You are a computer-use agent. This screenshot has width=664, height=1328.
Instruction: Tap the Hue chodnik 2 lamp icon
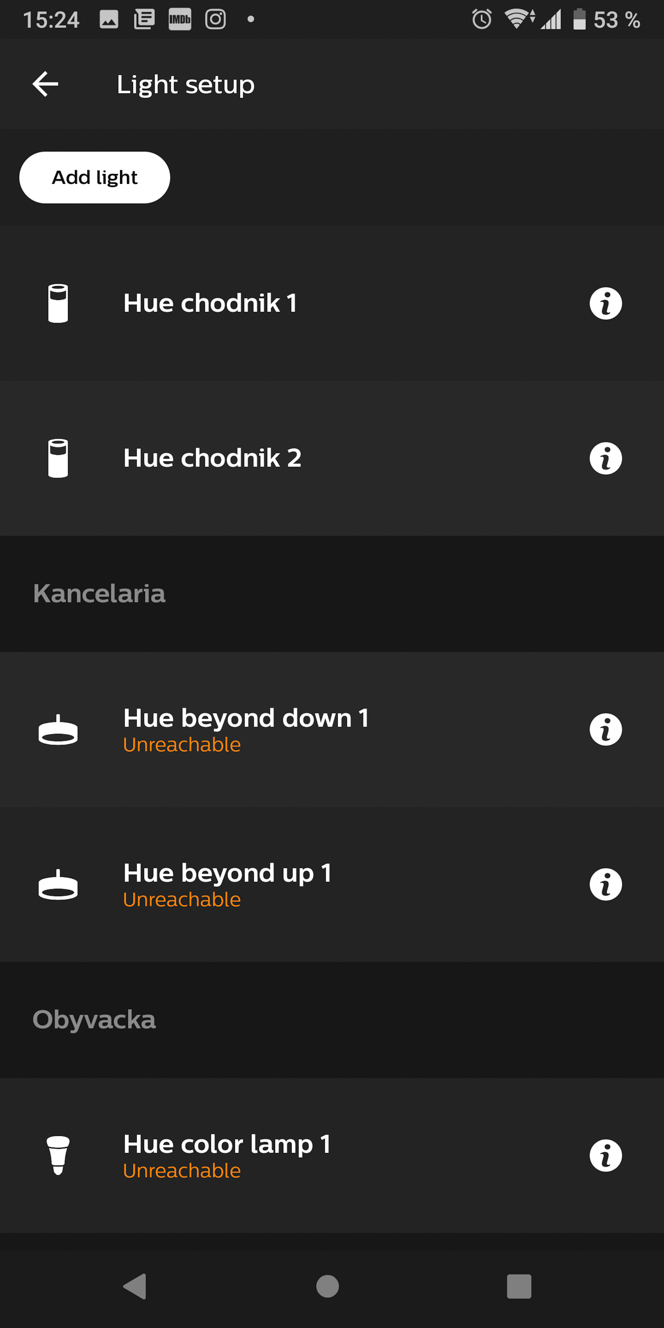[58, 458]
